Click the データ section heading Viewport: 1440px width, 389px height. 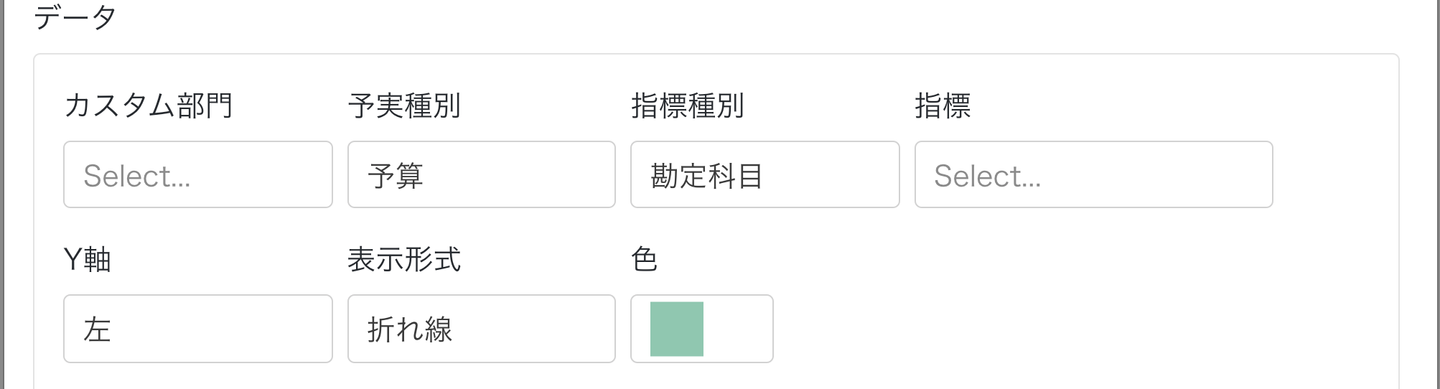point(76,16)
